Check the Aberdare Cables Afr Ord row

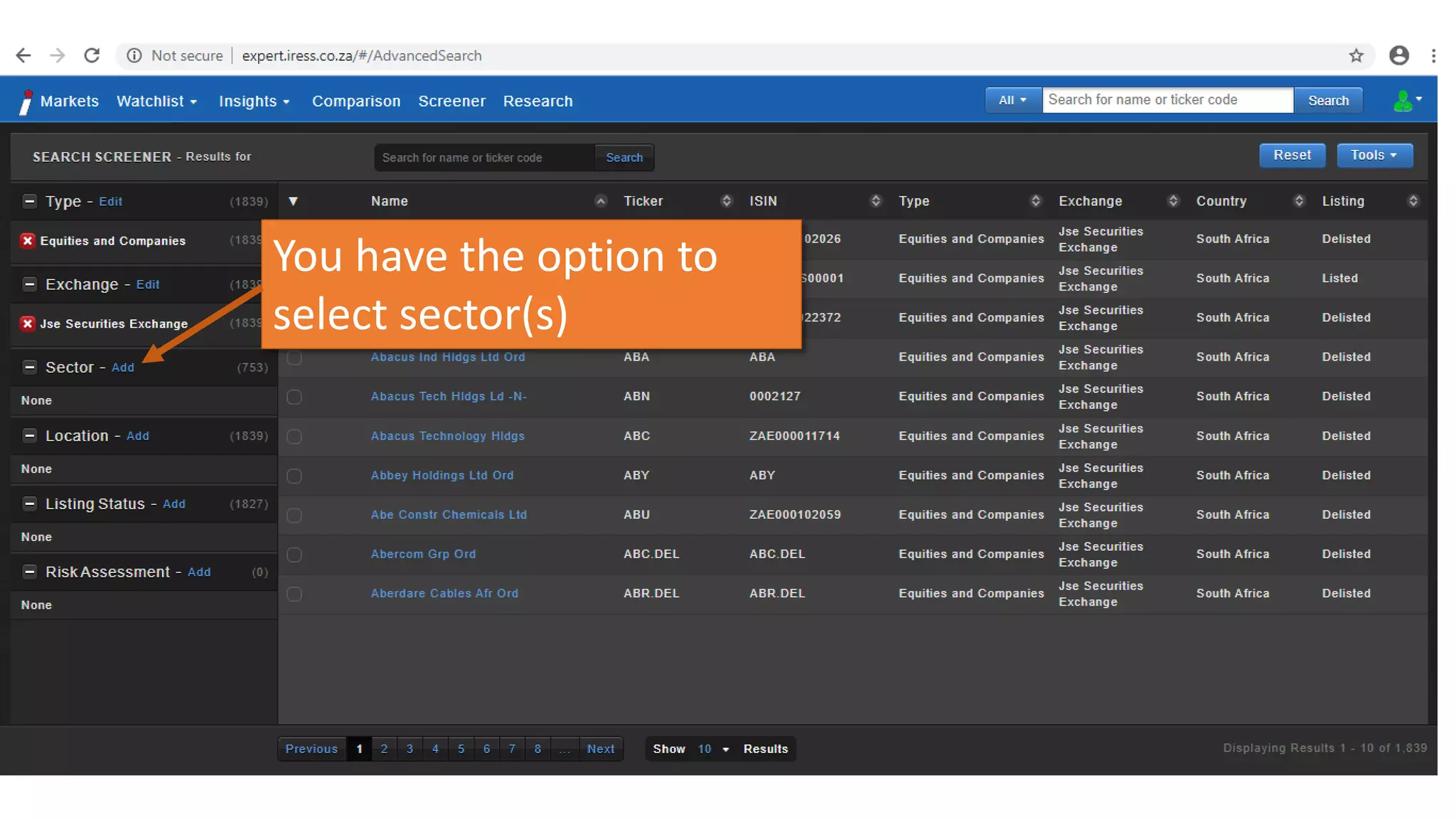click(x=294, y=594)
